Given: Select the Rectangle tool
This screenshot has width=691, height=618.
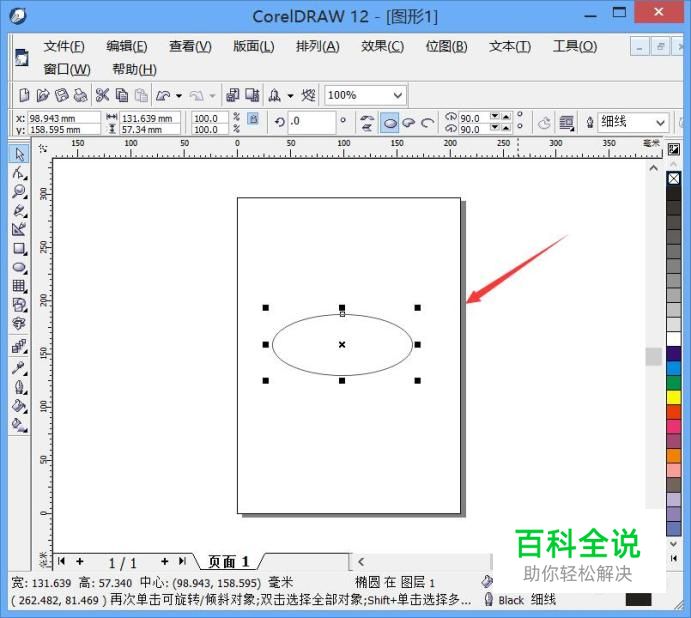Looking at the screenshot, I should (x=19, y=248).
